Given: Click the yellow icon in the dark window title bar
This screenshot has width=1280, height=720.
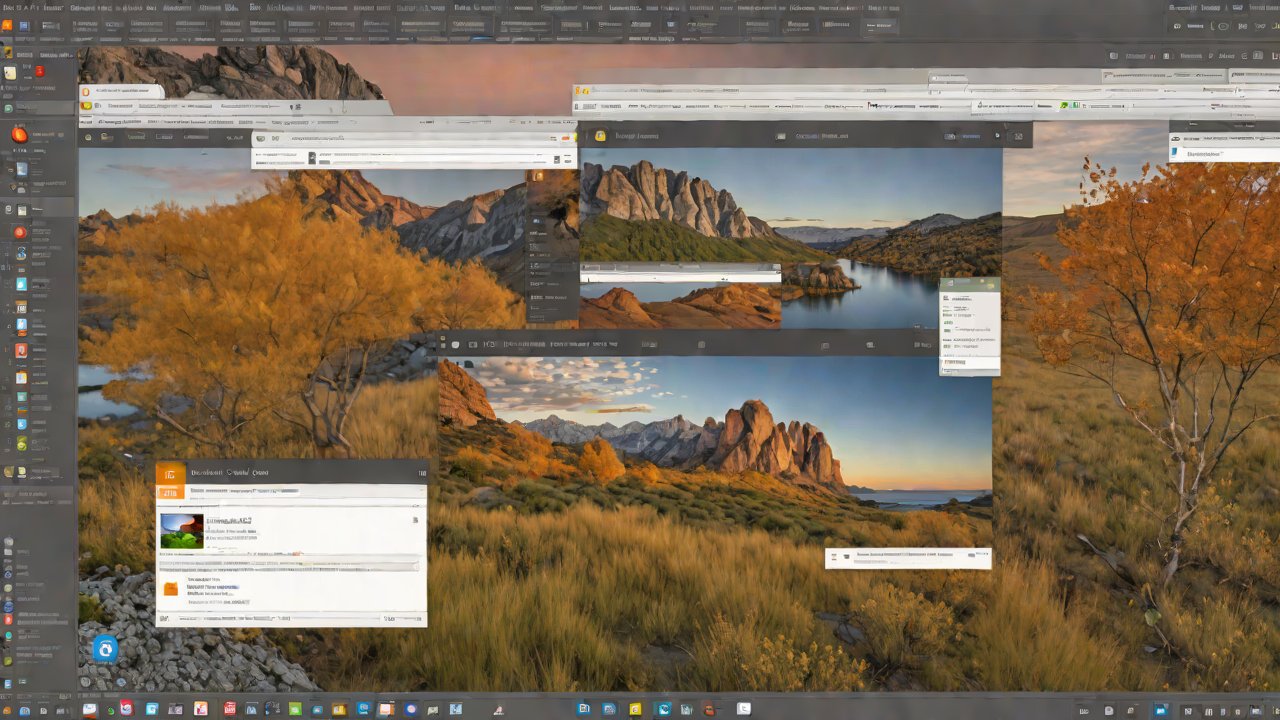Looking at the screenshot, I should [x=600, y=136].
